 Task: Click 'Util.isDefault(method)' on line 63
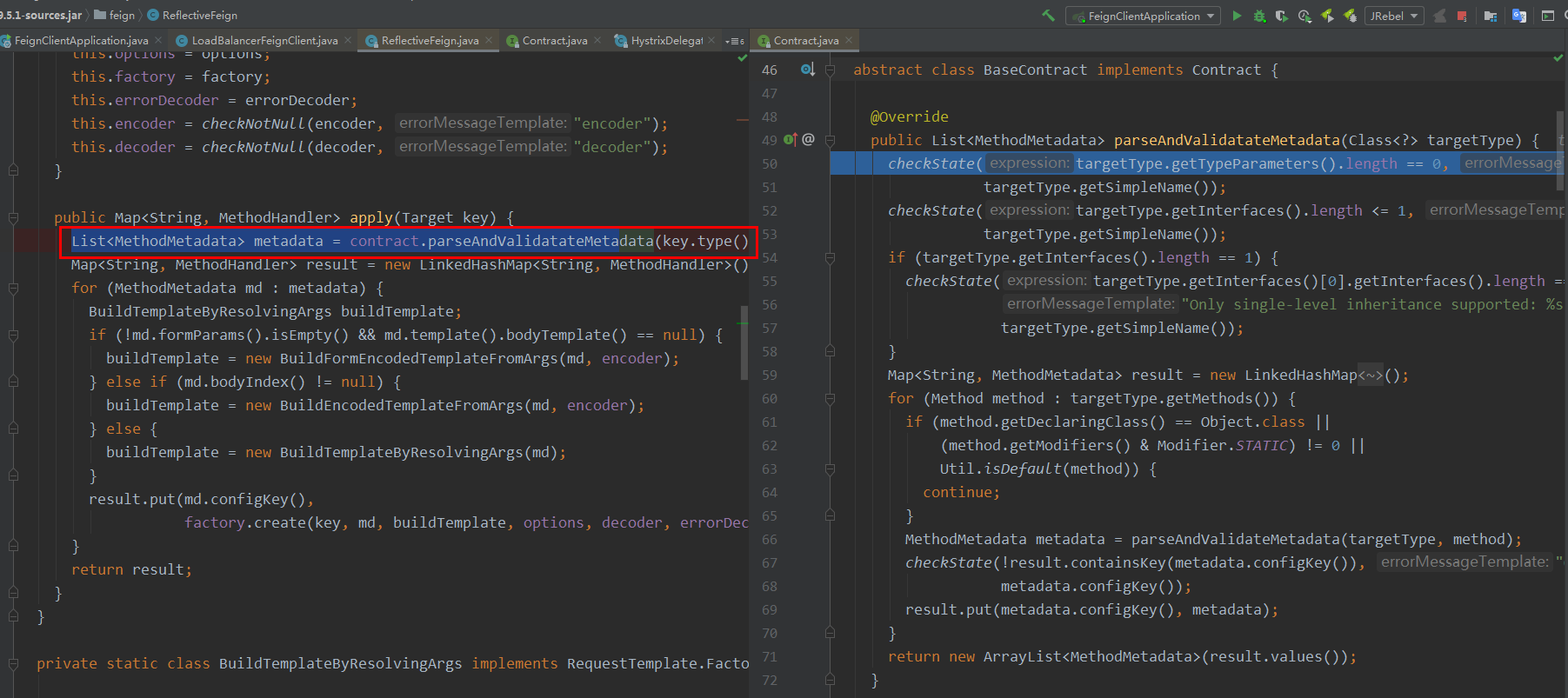click(1039, 469)
